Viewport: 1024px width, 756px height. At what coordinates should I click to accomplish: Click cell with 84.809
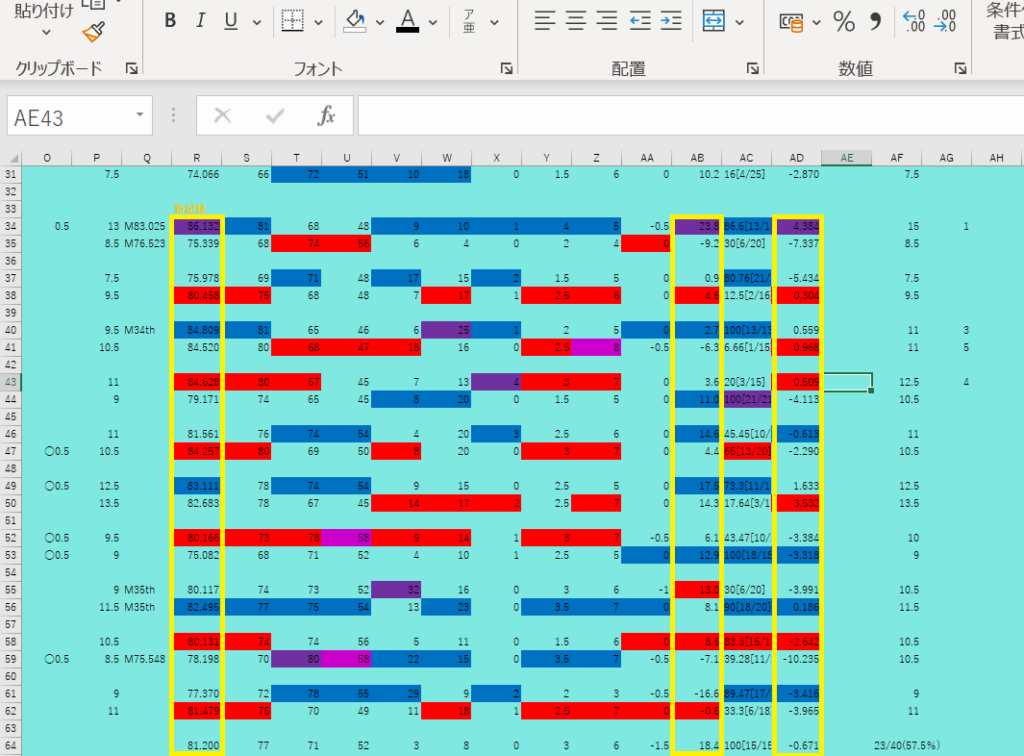197,330
